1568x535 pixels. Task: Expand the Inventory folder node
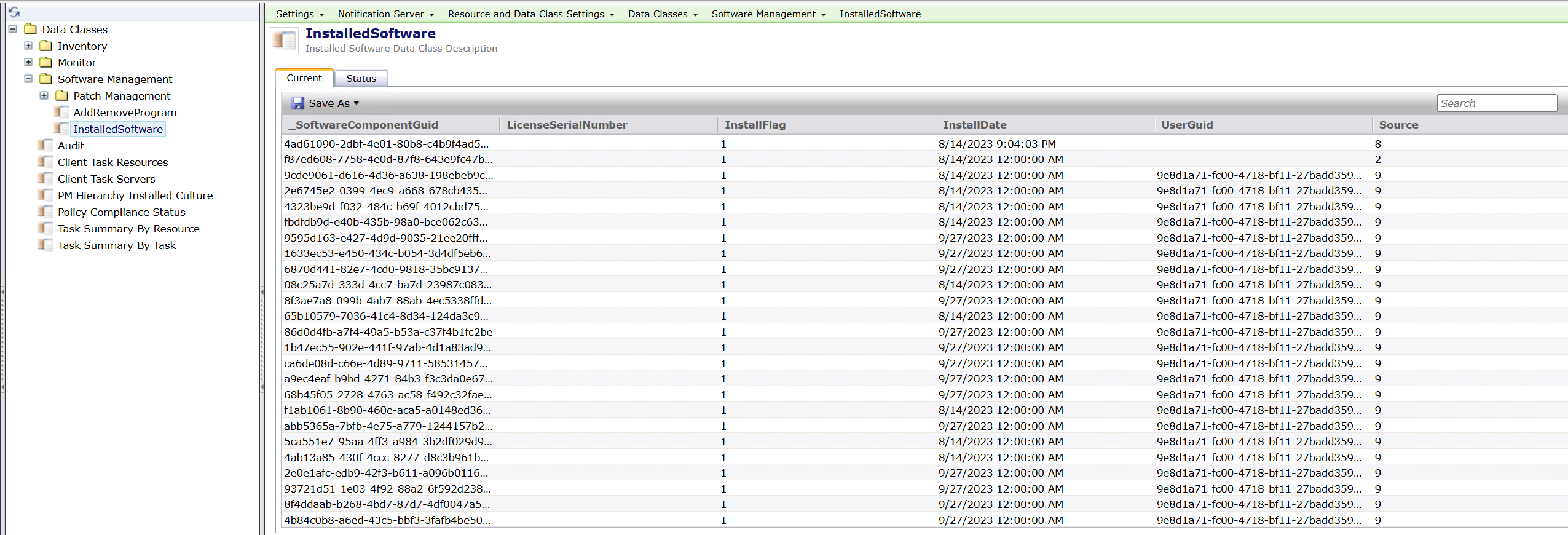pos(28,46)
